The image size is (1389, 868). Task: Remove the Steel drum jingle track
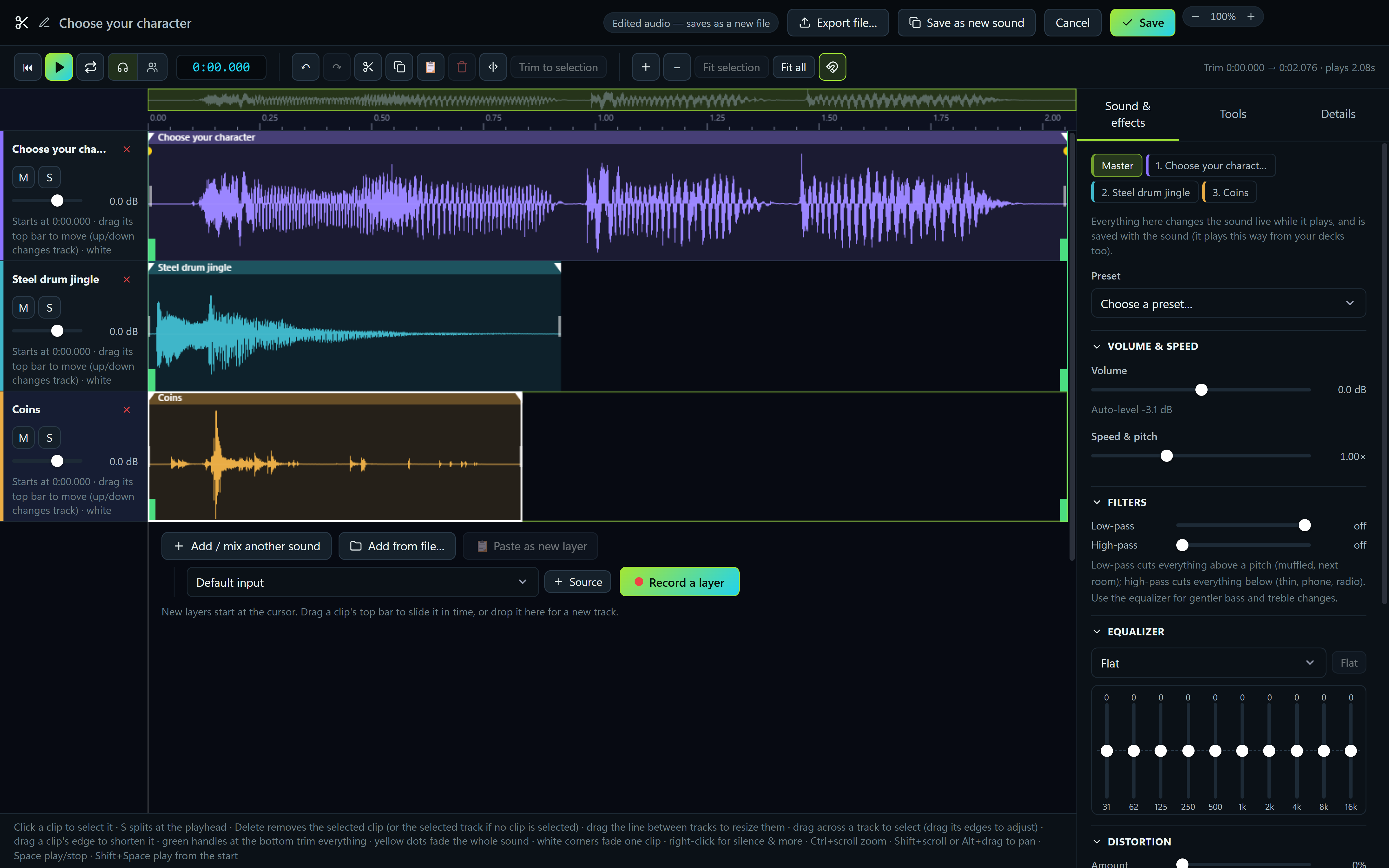click(x=127, y=279)
